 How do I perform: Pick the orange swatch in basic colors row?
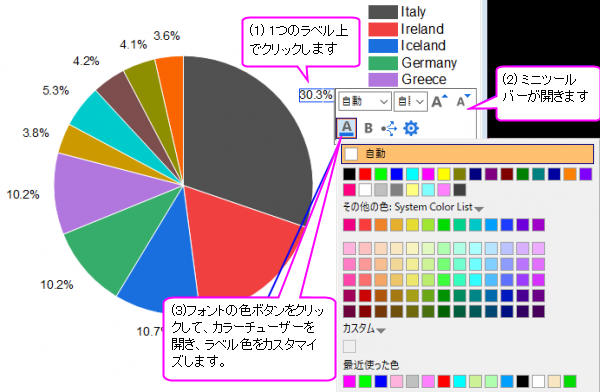(x=570, y=174)
